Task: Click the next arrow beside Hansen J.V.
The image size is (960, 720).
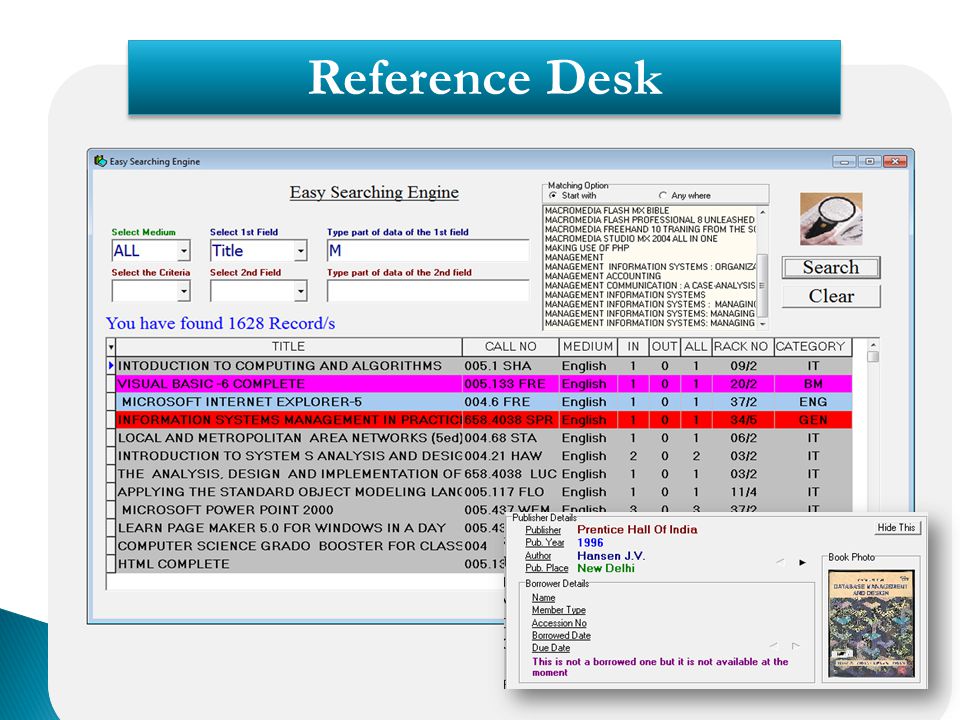Action: pyautogui.click(x=802, y=562)
